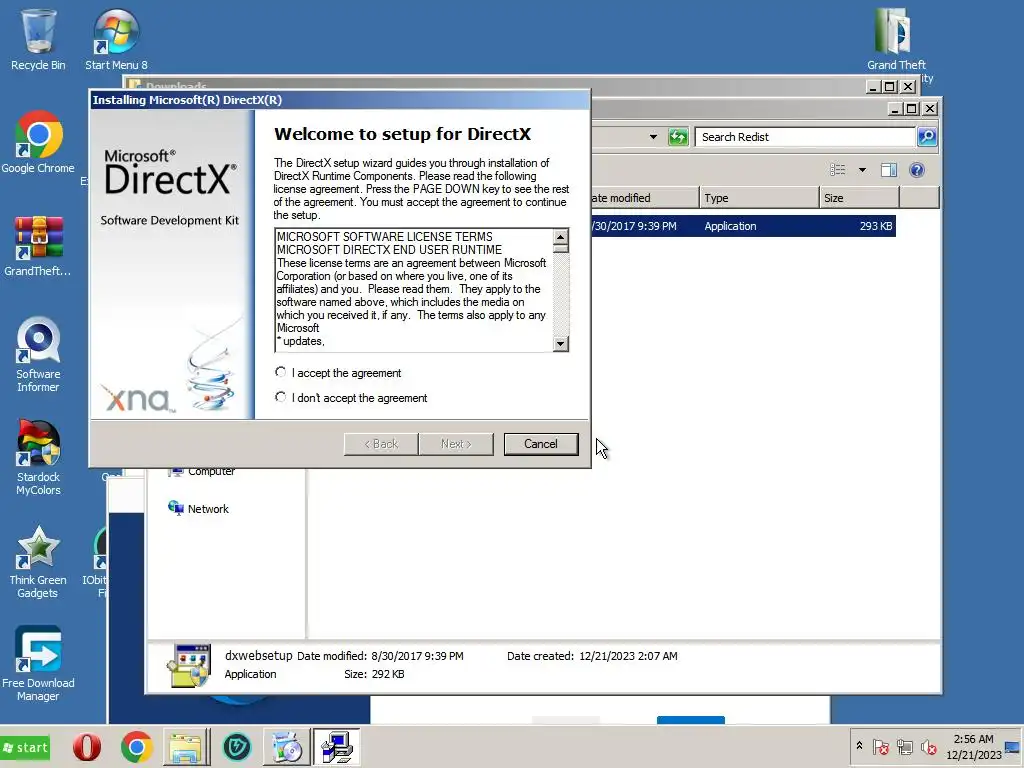
Task: Open Software Informer desktop shortcut
Action: 38,355
